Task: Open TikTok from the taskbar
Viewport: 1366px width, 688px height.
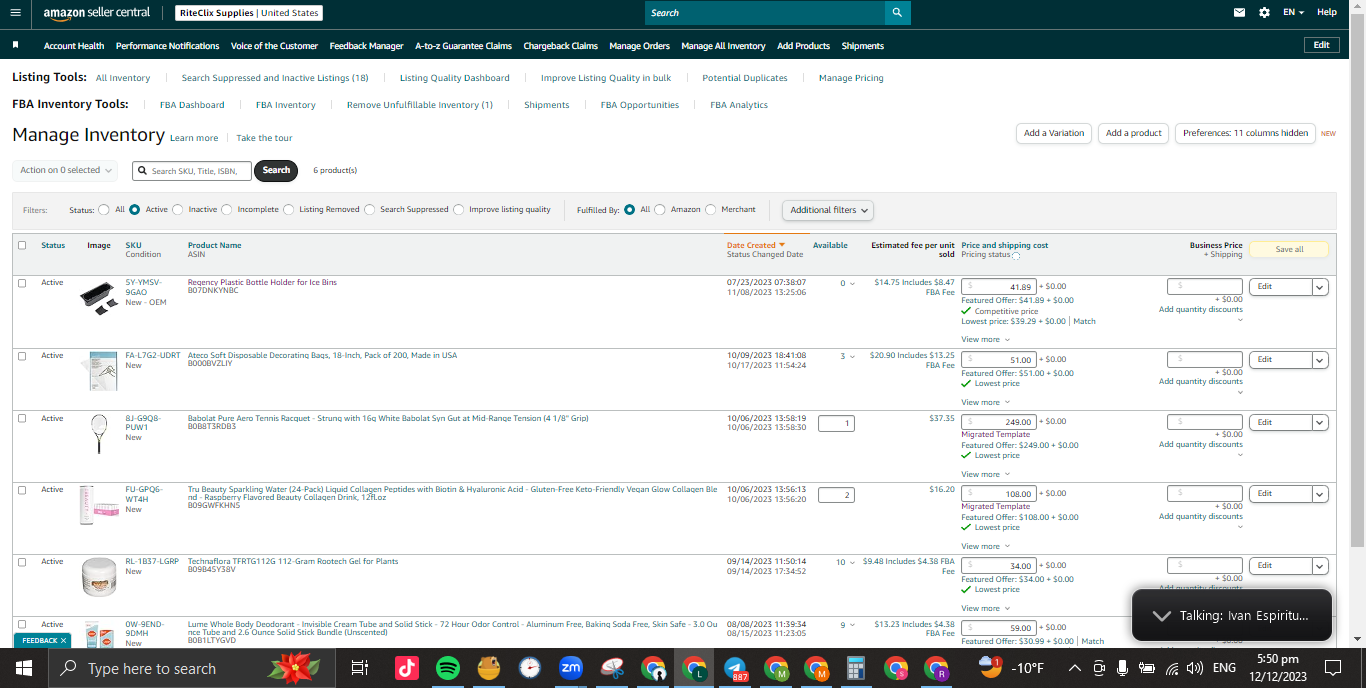Action: pos(406,668)
